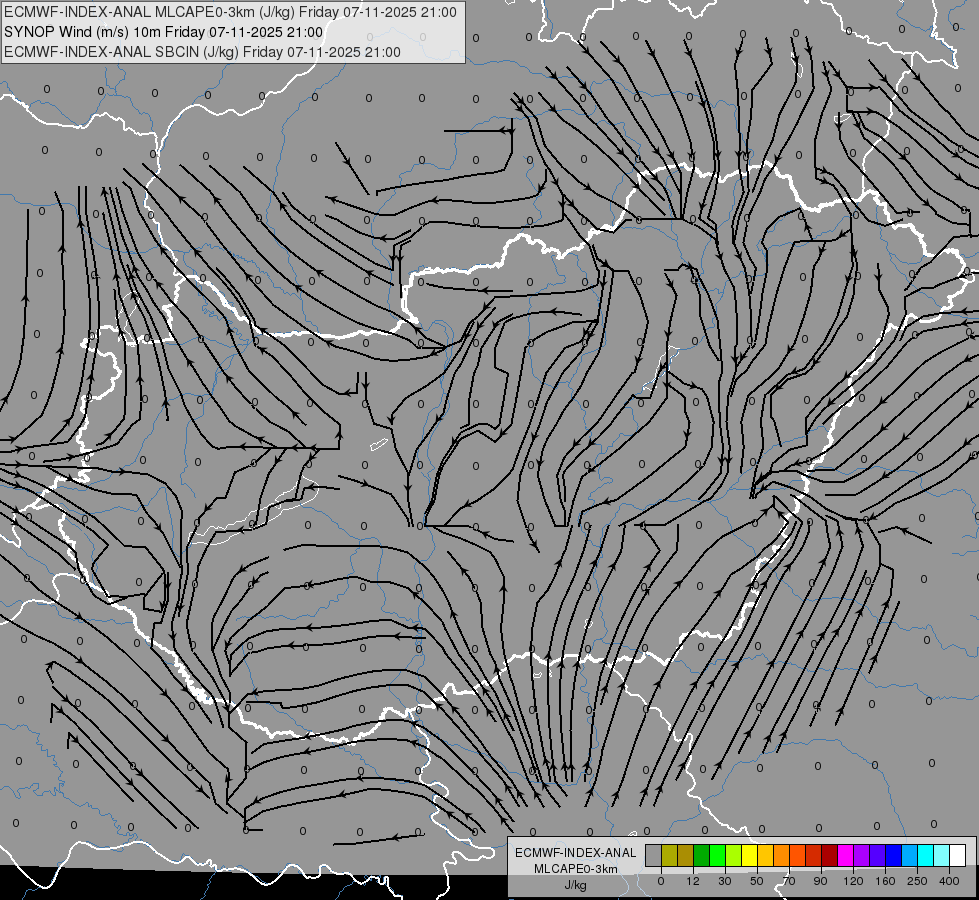Viewport: 979px width, 900px height.
Task: Click the '0' tick under legend bar
Action: coord(661,881)
